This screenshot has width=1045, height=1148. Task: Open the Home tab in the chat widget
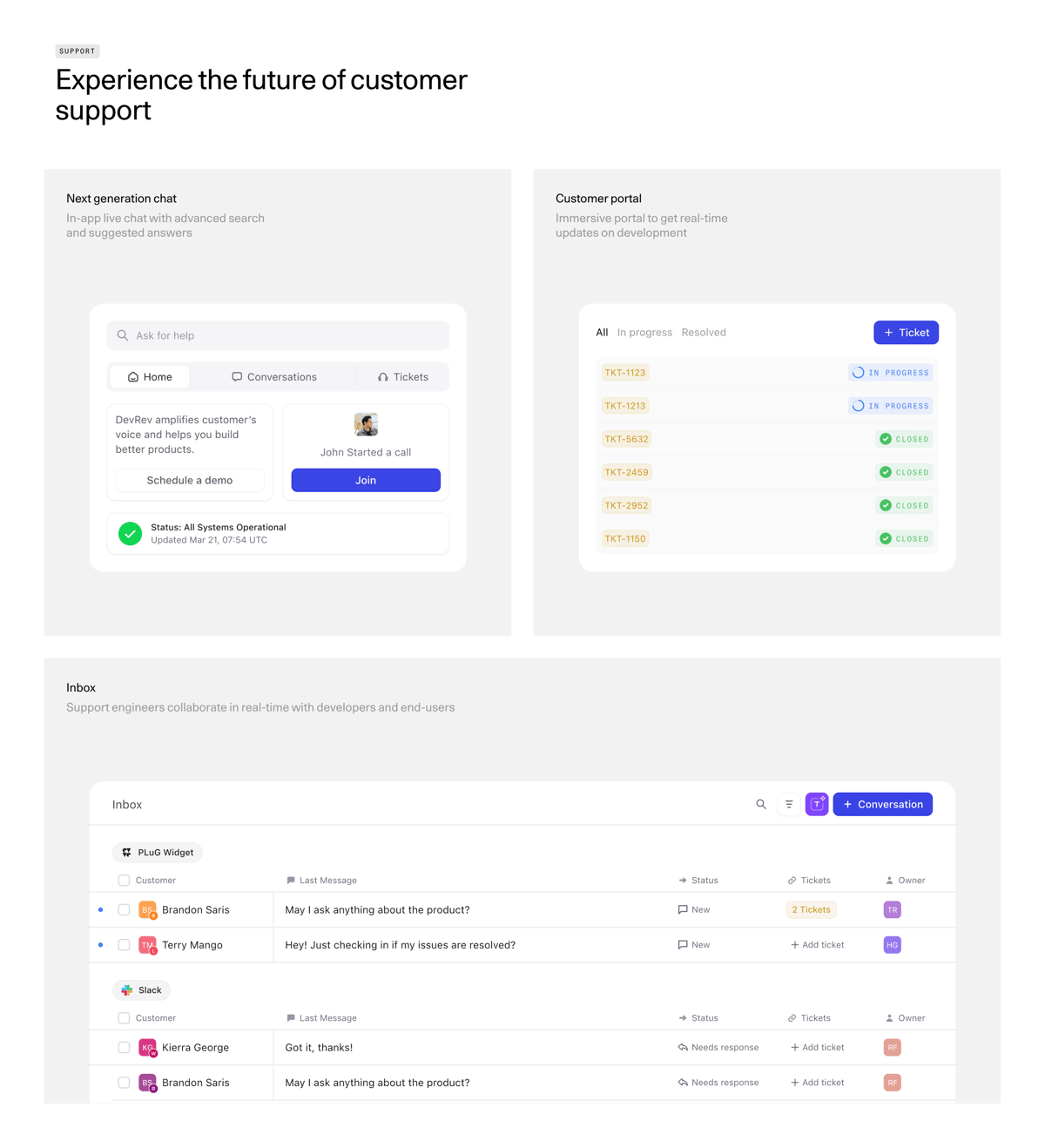tap(149, 376)
